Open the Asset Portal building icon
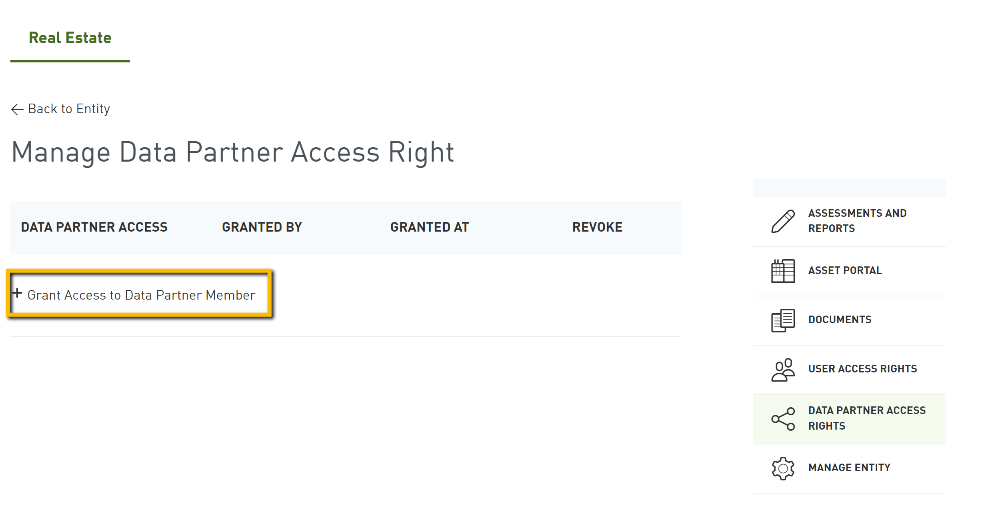 coord(782,271)
